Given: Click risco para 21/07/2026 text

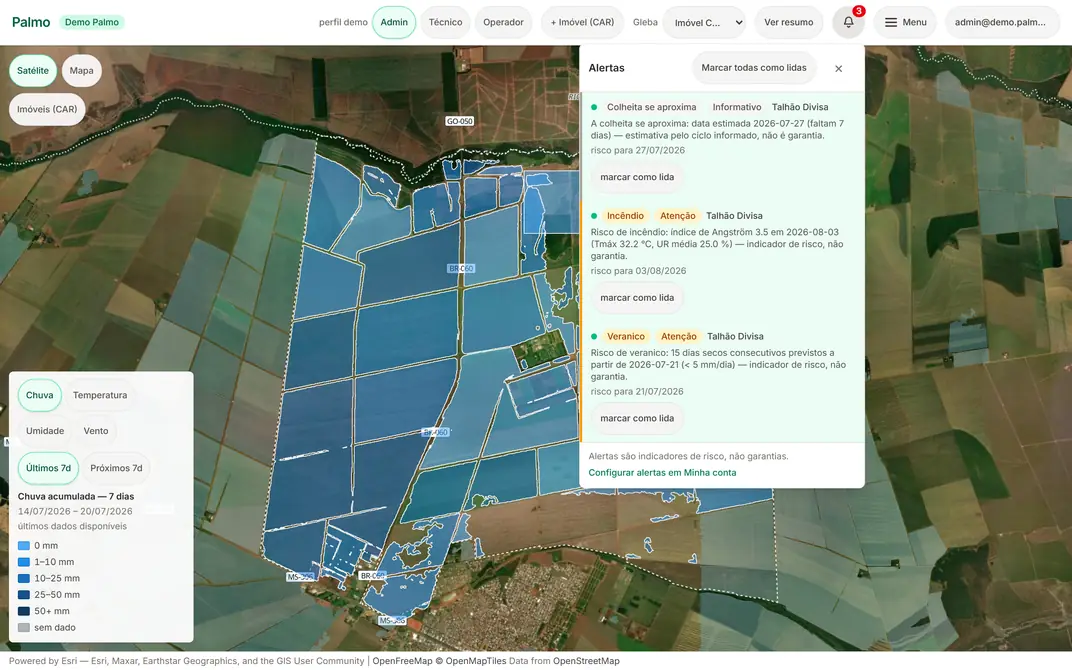Looking at the screenshot, I should (636, 392).
